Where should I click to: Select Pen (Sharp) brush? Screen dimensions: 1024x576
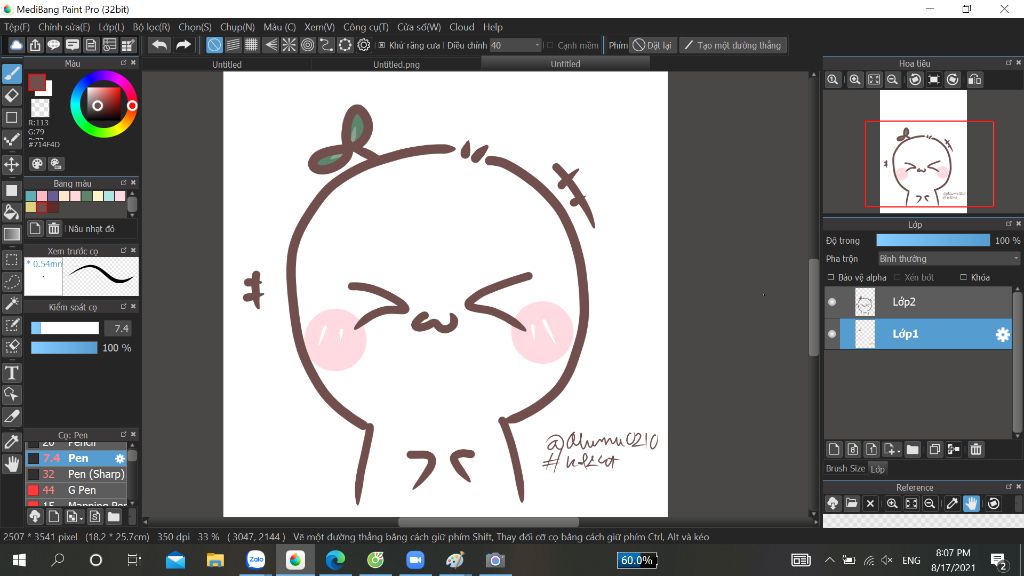tap(76, 474)
